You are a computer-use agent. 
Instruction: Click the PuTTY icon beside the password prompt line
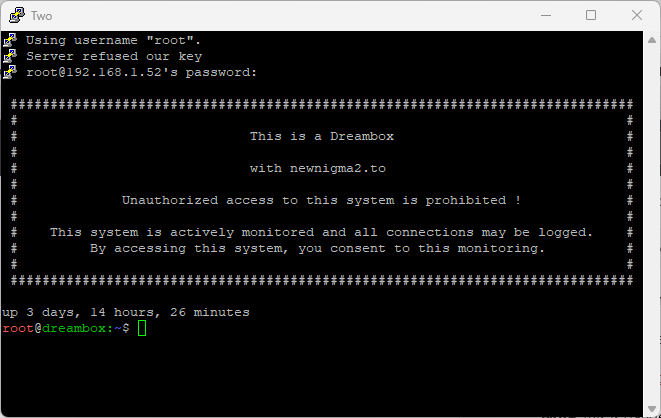click(x=10, y=72)
